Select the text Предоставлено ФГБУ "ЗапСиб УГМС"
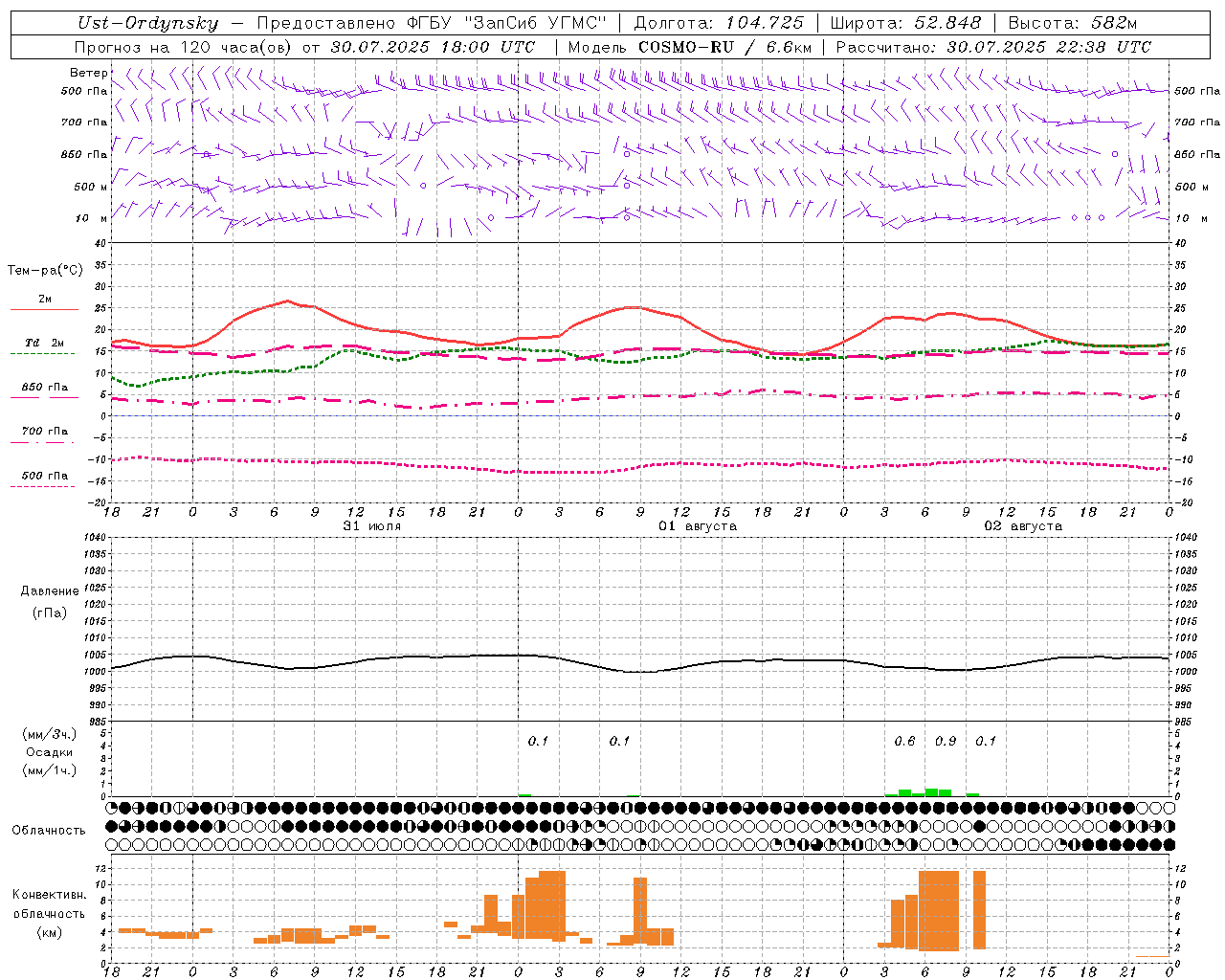 coord(432,23)
